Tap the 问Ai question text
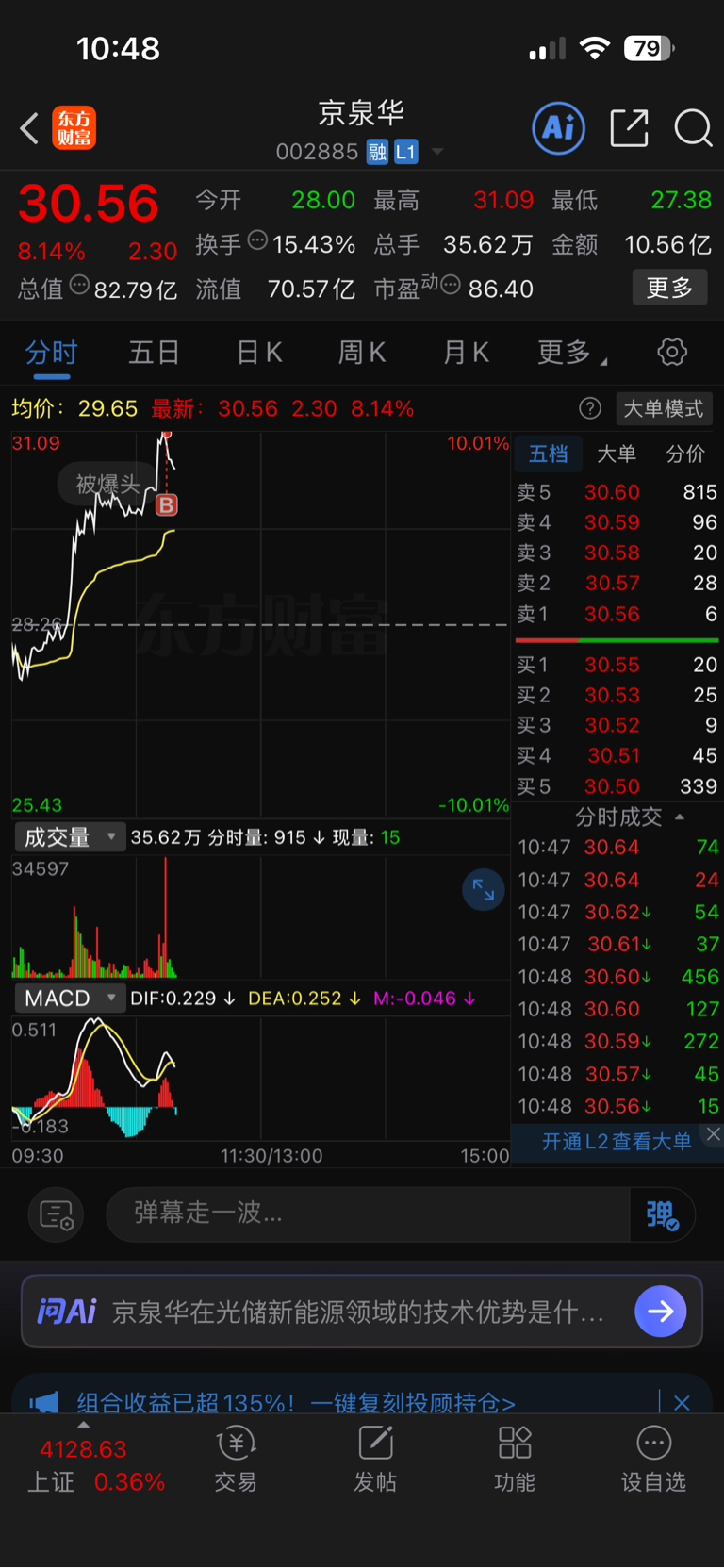This screenshot has width=724, height=1568. click(x=358, y=1312)
